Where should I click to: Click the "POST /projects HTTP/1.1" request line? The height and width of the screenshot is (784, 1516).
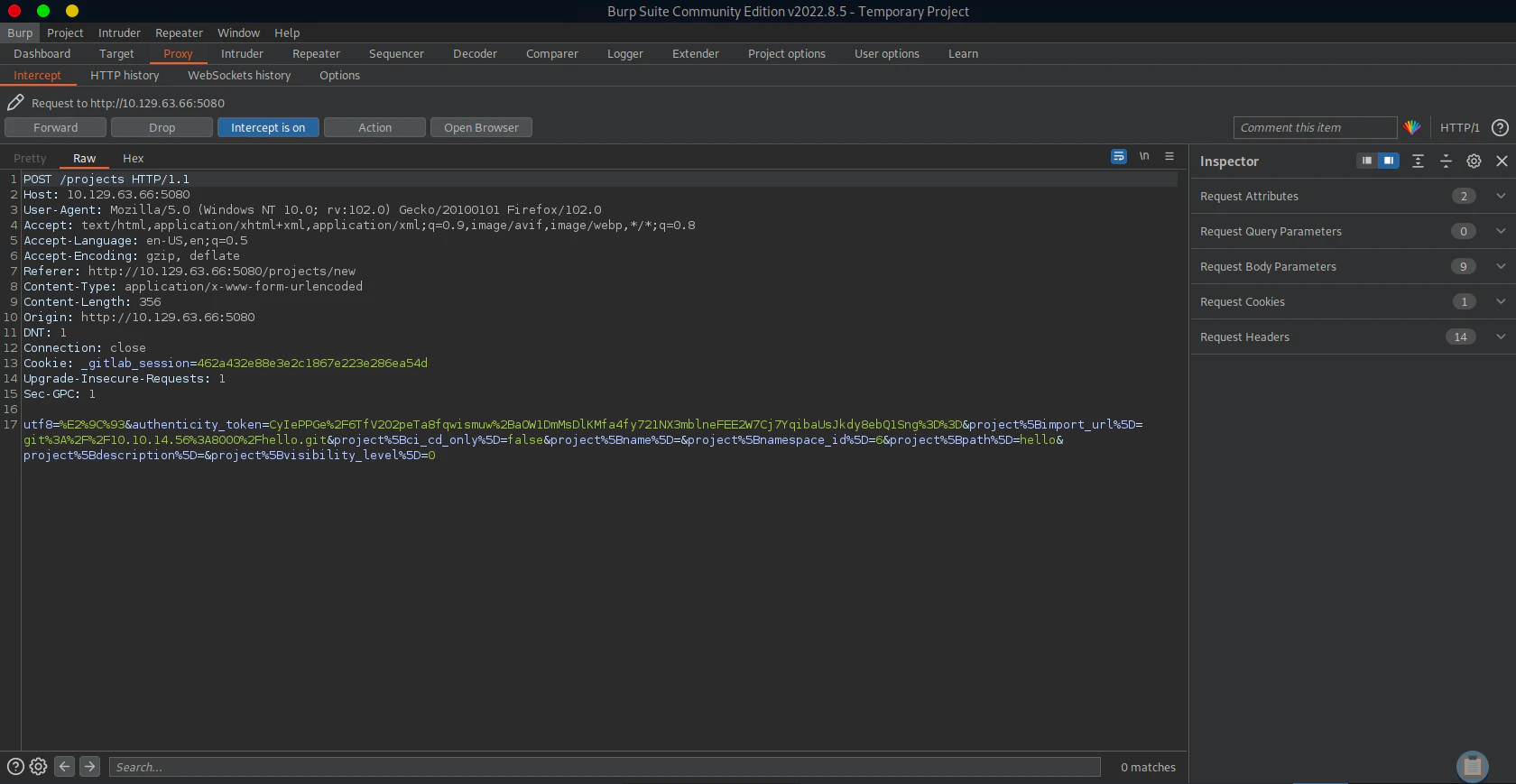106,179
